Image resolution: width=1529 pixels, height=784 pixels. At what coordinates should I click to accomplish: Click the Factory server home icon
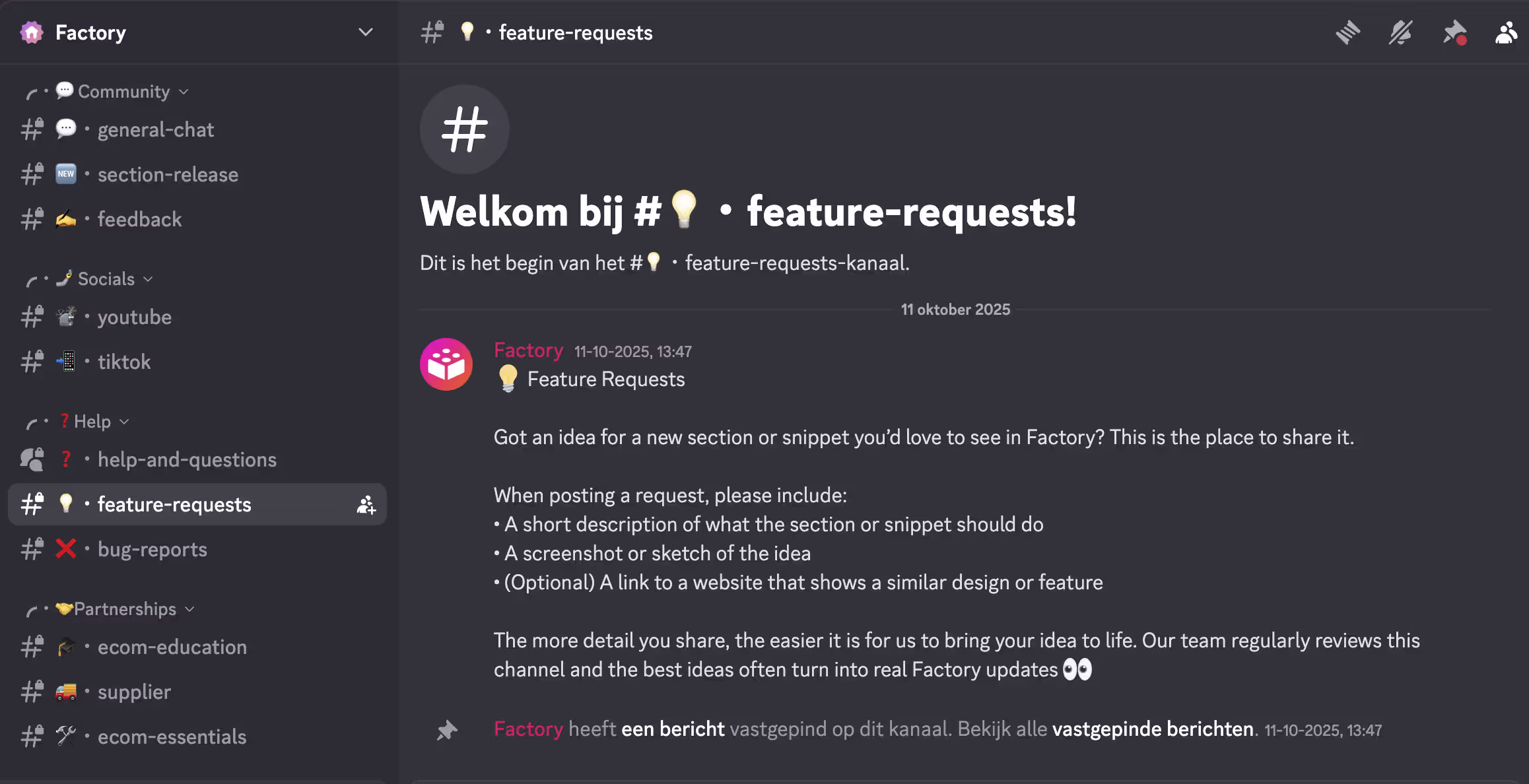coord(31,32)
